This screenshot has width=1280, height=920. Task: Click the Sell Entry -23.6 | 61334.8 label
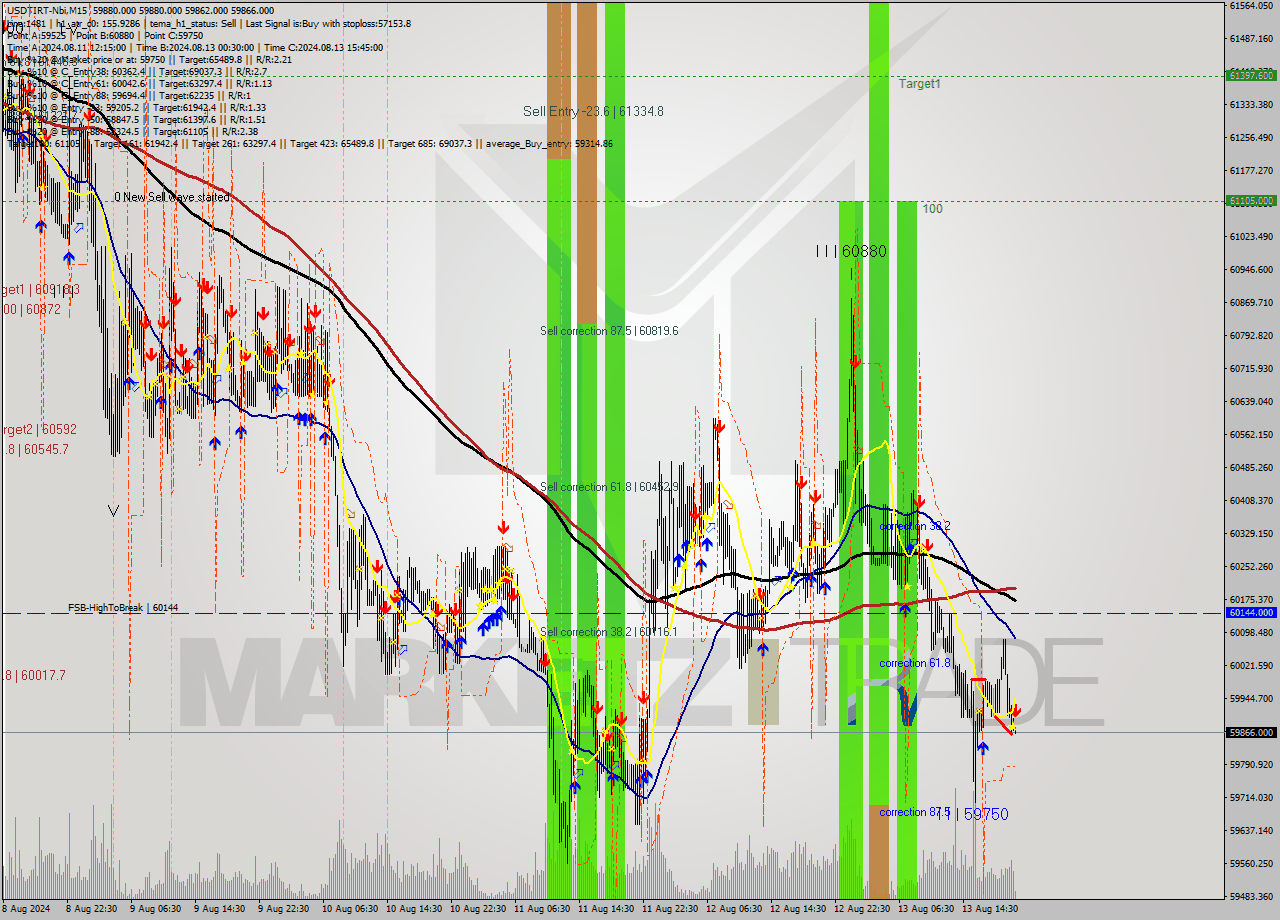coord(593,111)
